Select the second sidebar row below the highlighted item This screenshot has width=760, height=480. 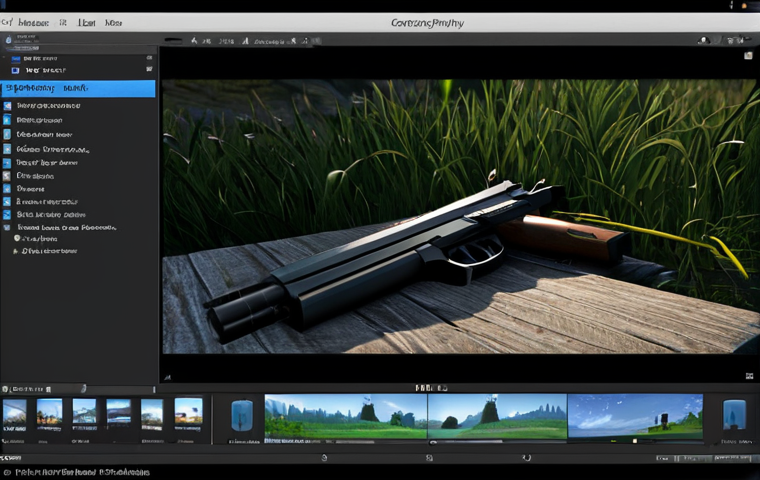pos(78,120)
